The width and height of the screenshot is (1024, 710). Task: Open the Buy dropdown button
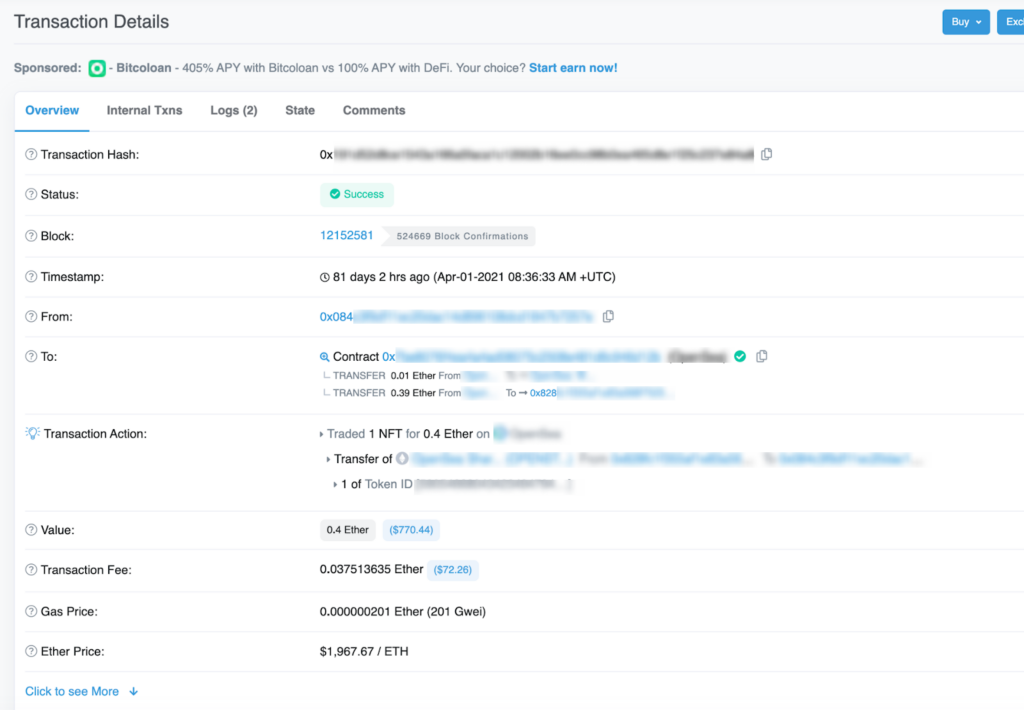tap(965, 22)
